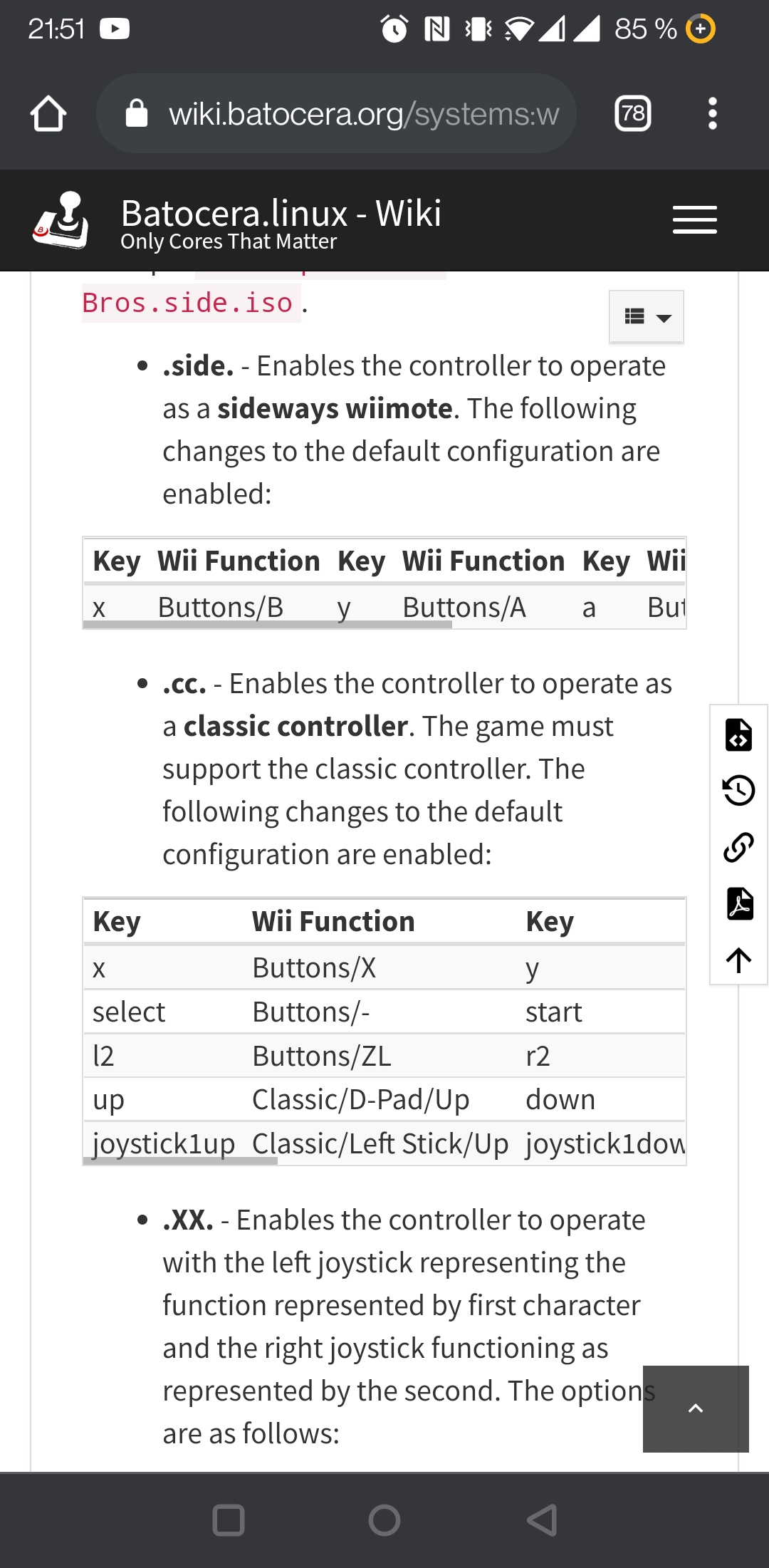Image resolution: width=769 pixels, height=1568 pixels.
Task: Open backlinks chain icon
Action: pyautogui.click(x=739, y=847)
